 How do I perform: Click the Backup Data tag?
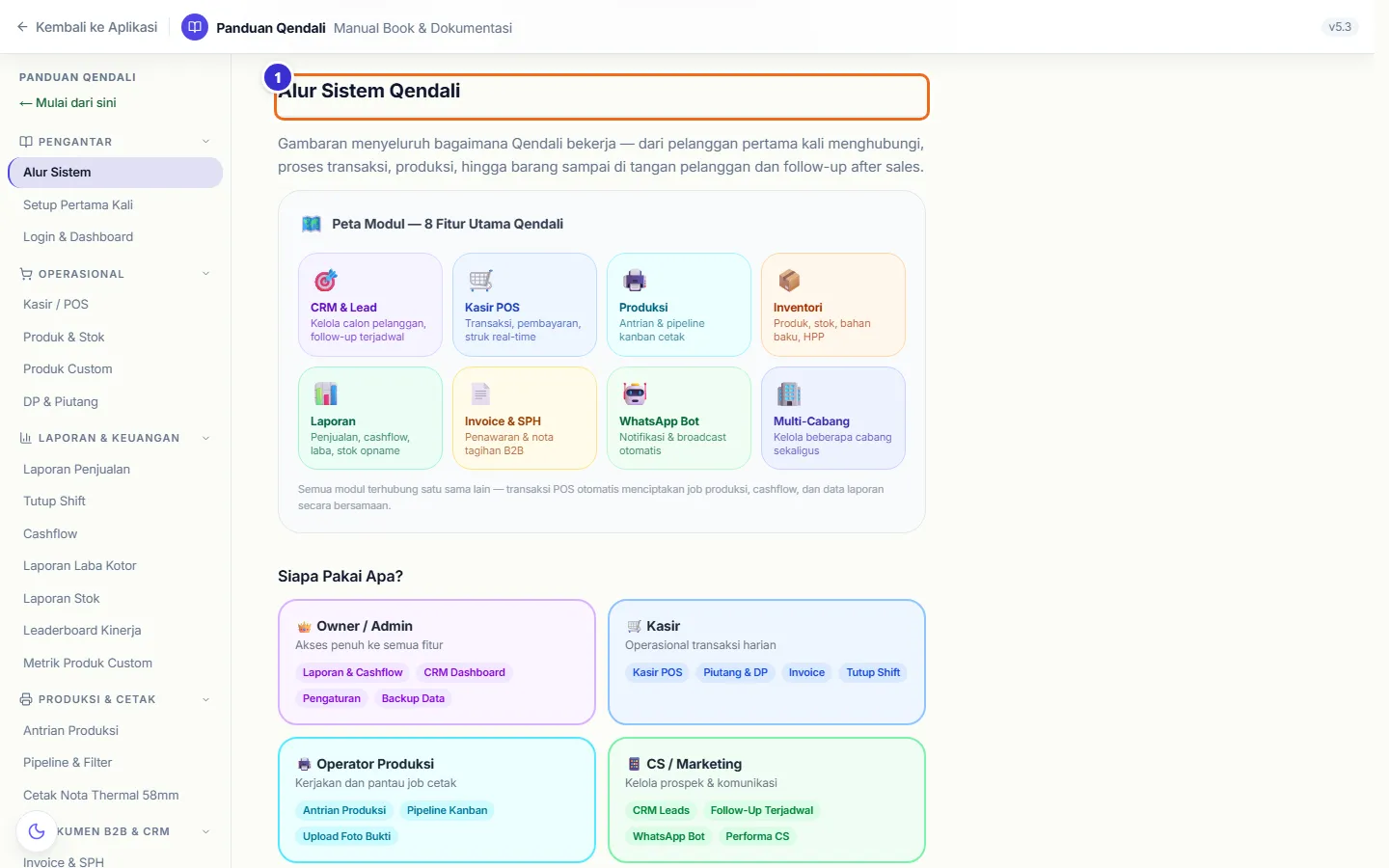tap(413, 698)
